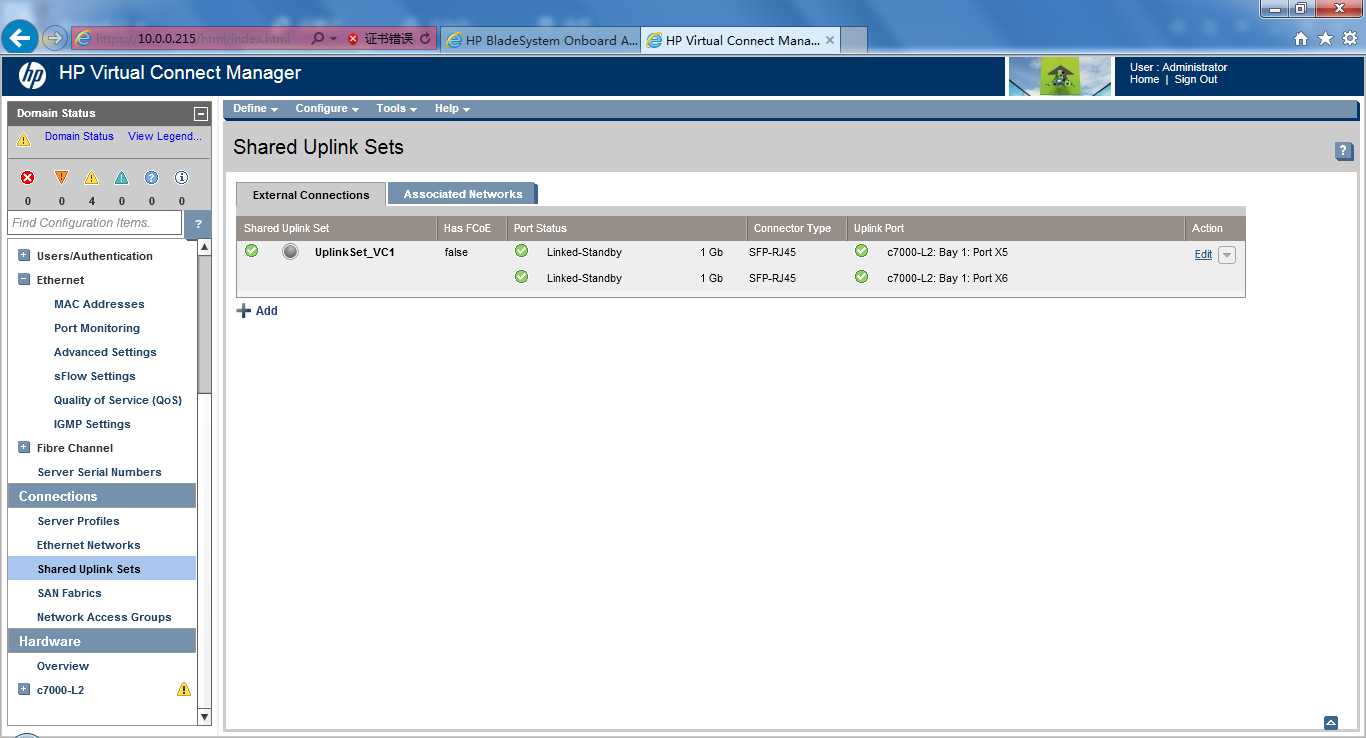Open the action dropdown next to Edit
This screenshot has width=1366, height=738.
click(1227, 255)
